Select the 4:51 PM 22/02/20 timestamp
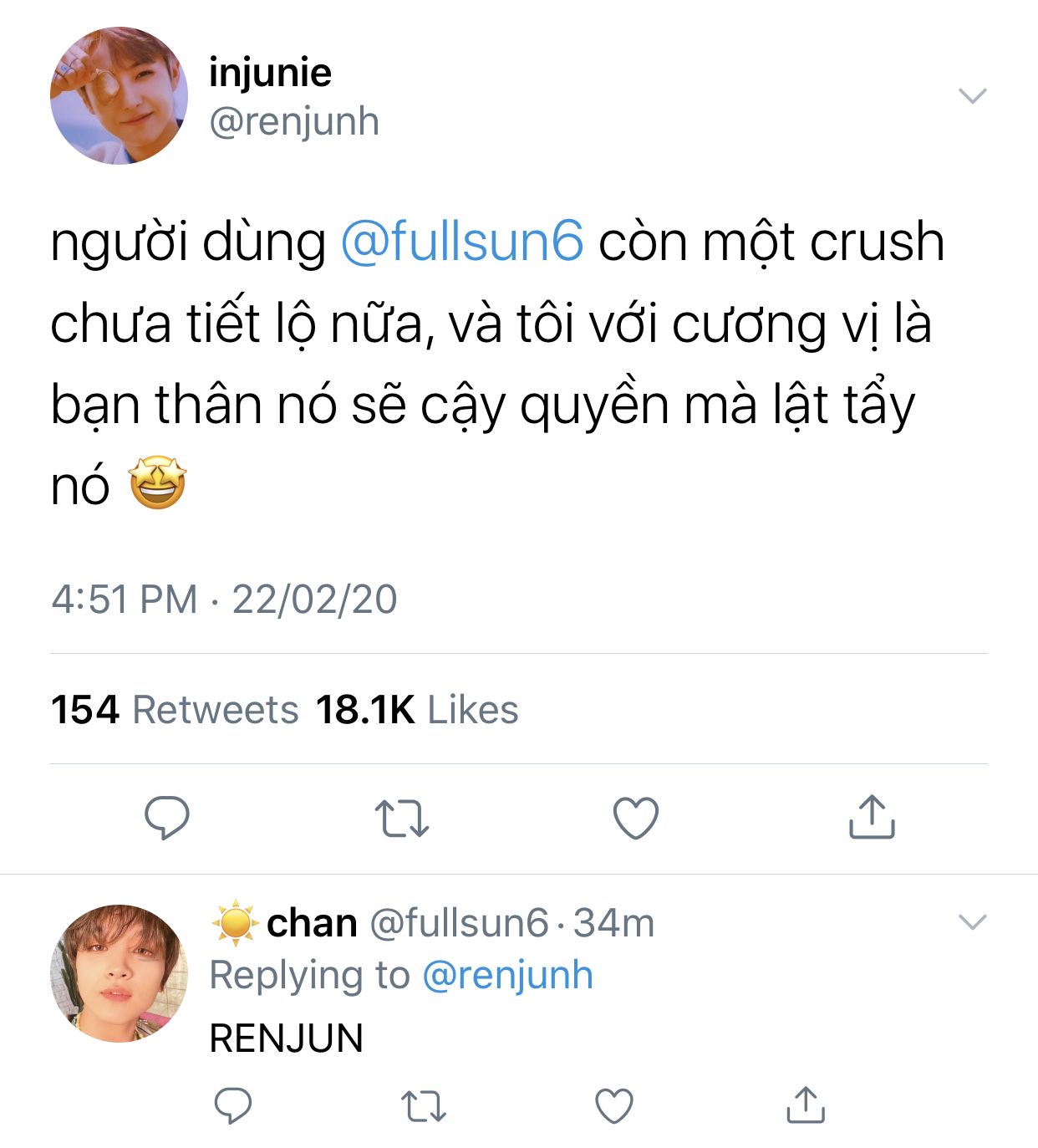 click(x=224, y=600)
